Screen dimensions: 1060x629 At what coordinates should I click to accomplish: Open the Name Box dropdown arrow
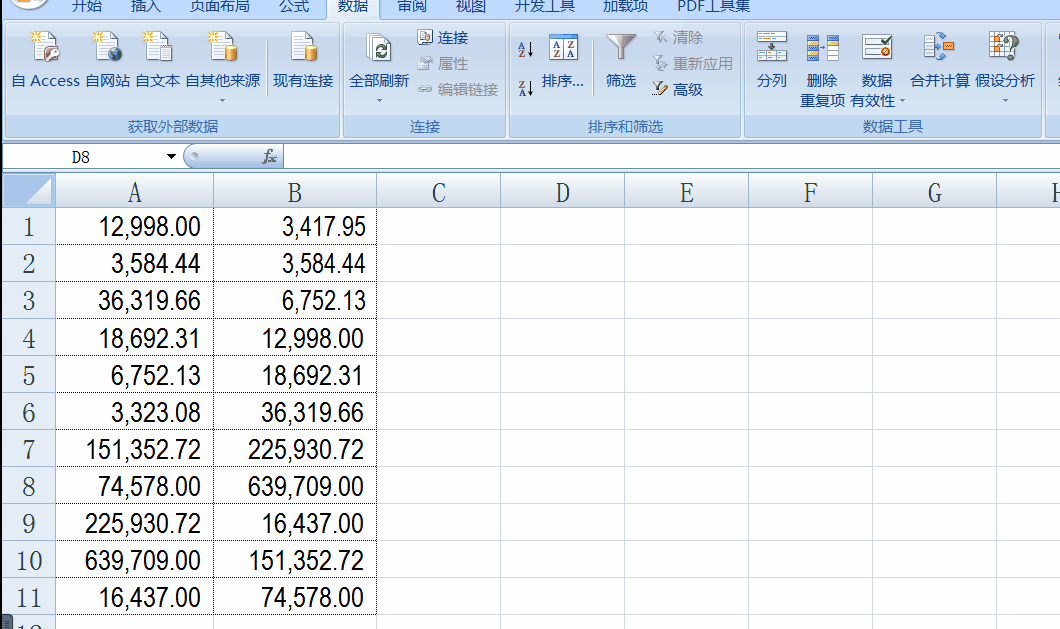click(x=170, y=157)
